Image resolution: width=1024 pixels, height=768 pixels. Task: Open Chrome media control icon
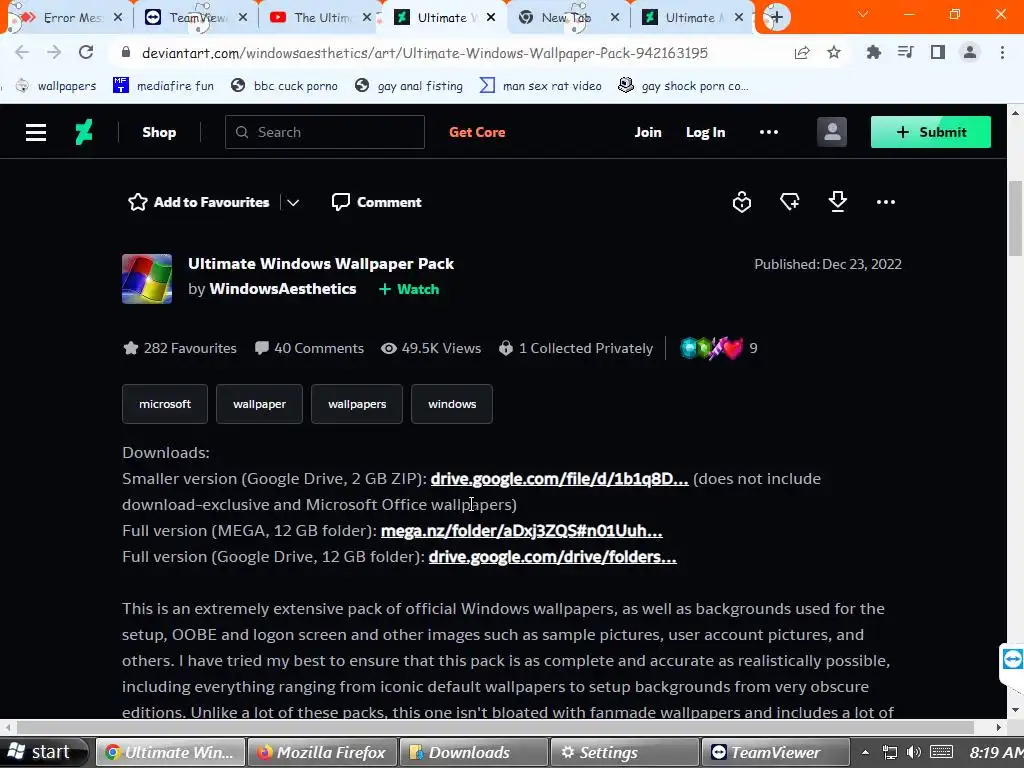tap(905, 52)
